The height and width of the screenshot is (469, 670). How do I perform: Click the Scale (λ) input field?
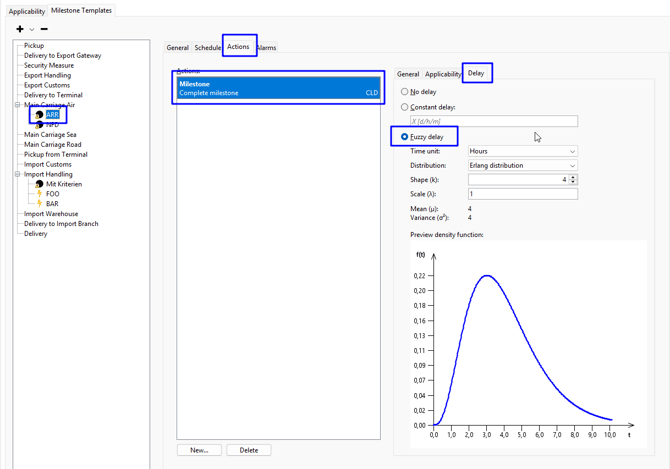pyautogui.click(x=523, y=194)
